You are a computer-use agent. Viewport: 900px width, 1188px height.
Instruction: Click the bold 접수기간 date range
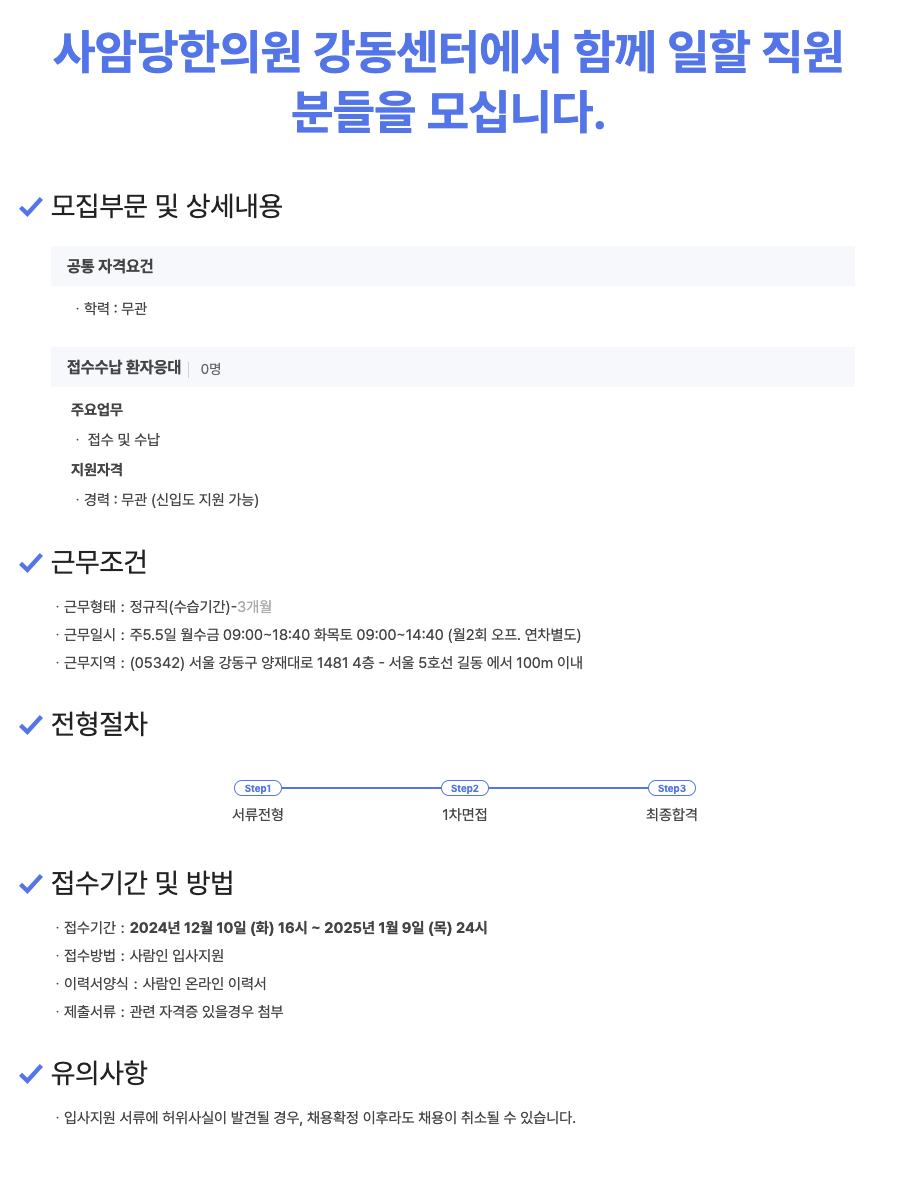point(308,928)
